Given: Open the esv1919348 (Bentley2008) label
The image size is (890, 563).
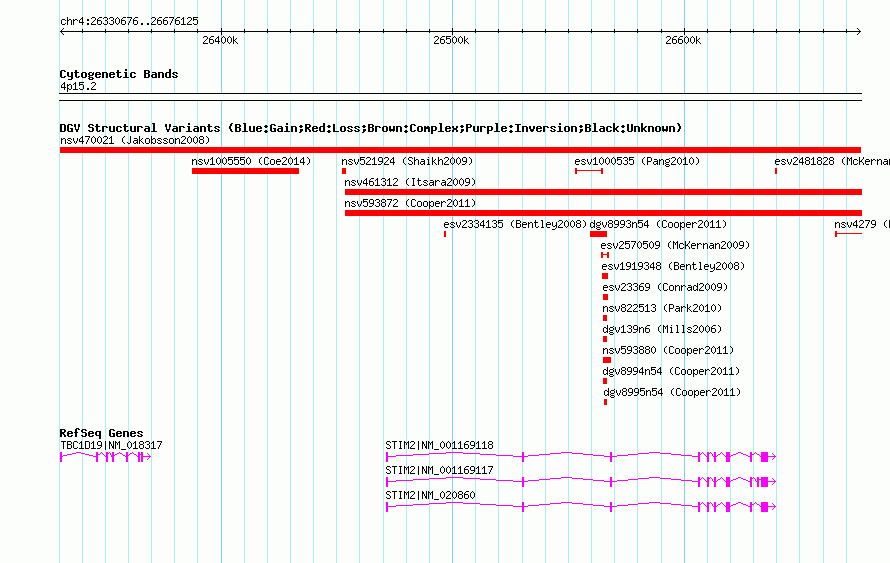Looking at the screenshot, I should pyautogui.click(x=673, y=266).
